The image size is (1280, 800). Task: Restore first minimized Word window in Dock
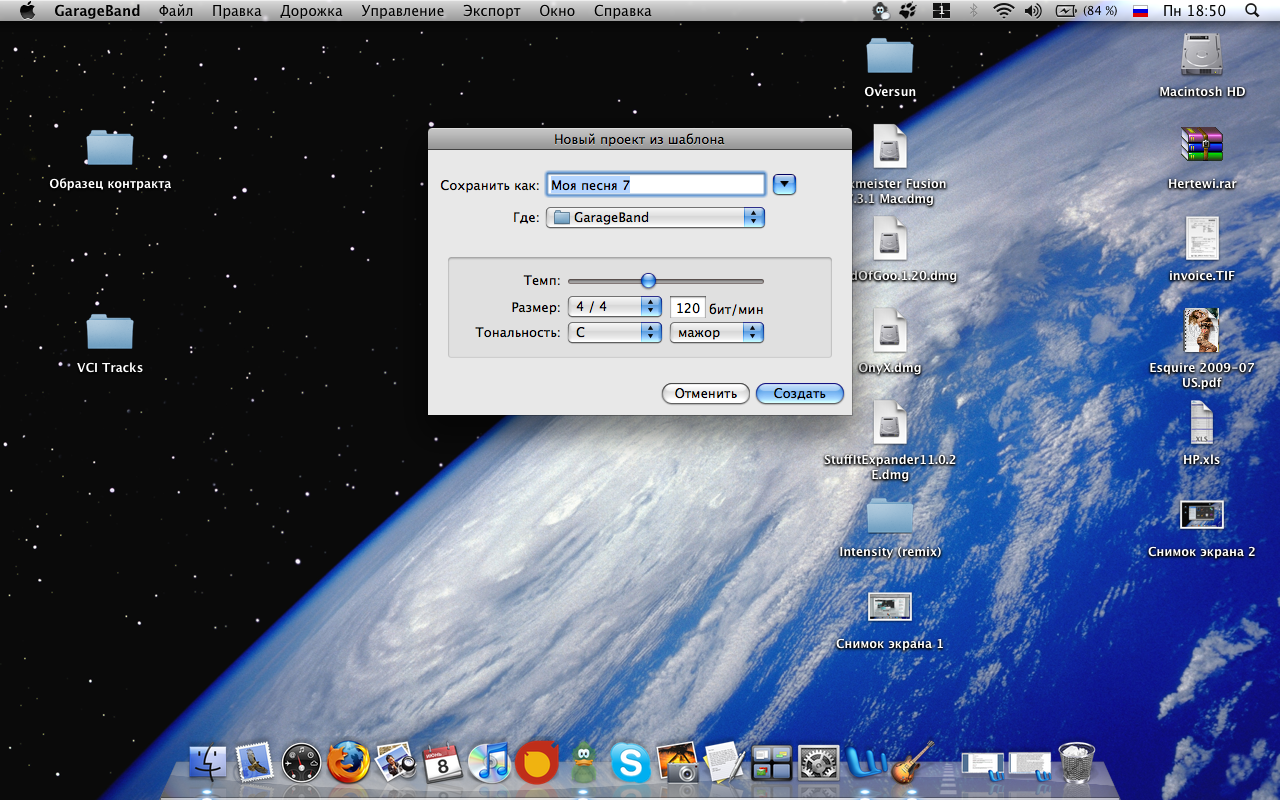click(982, 765)
